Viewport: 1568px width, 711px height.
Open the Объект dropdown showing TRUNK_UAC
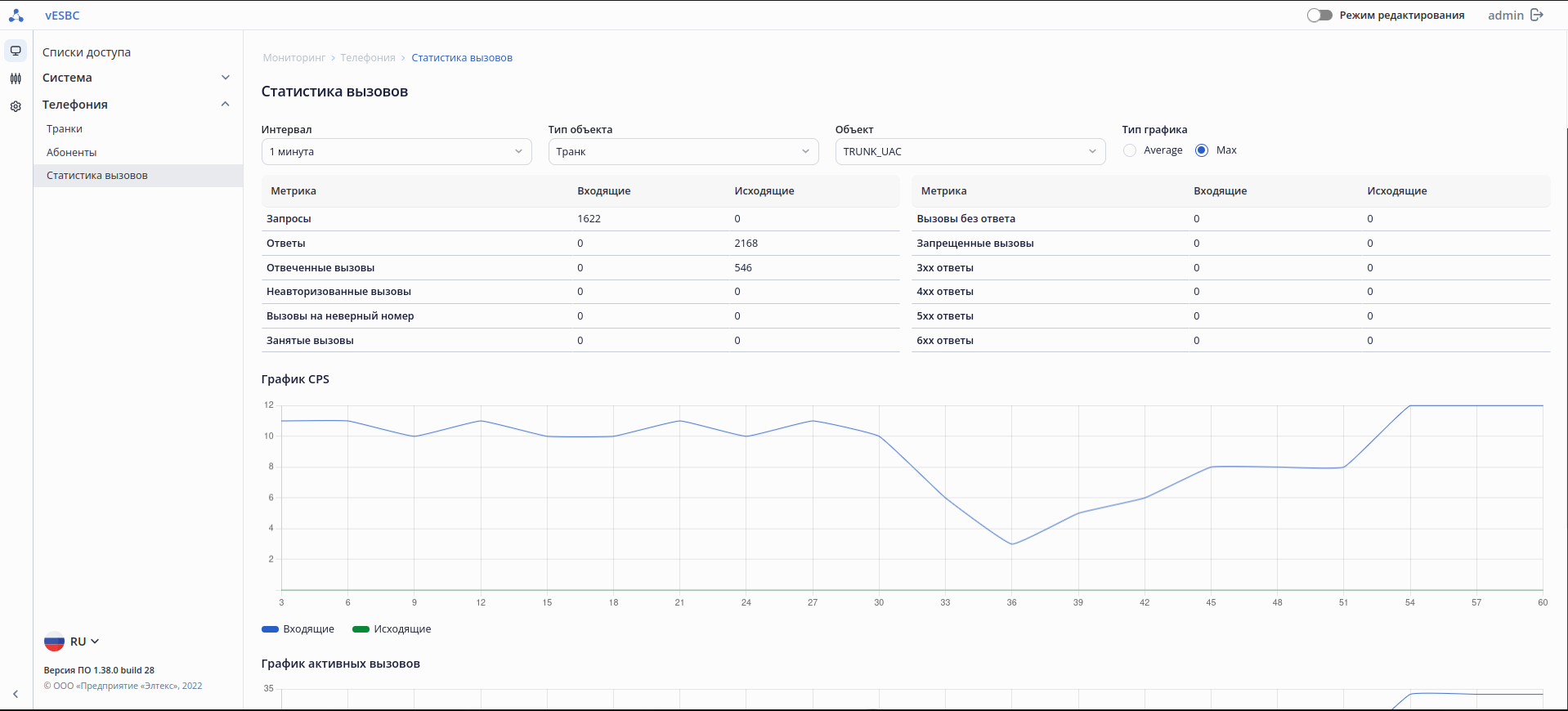coord(970,152)
